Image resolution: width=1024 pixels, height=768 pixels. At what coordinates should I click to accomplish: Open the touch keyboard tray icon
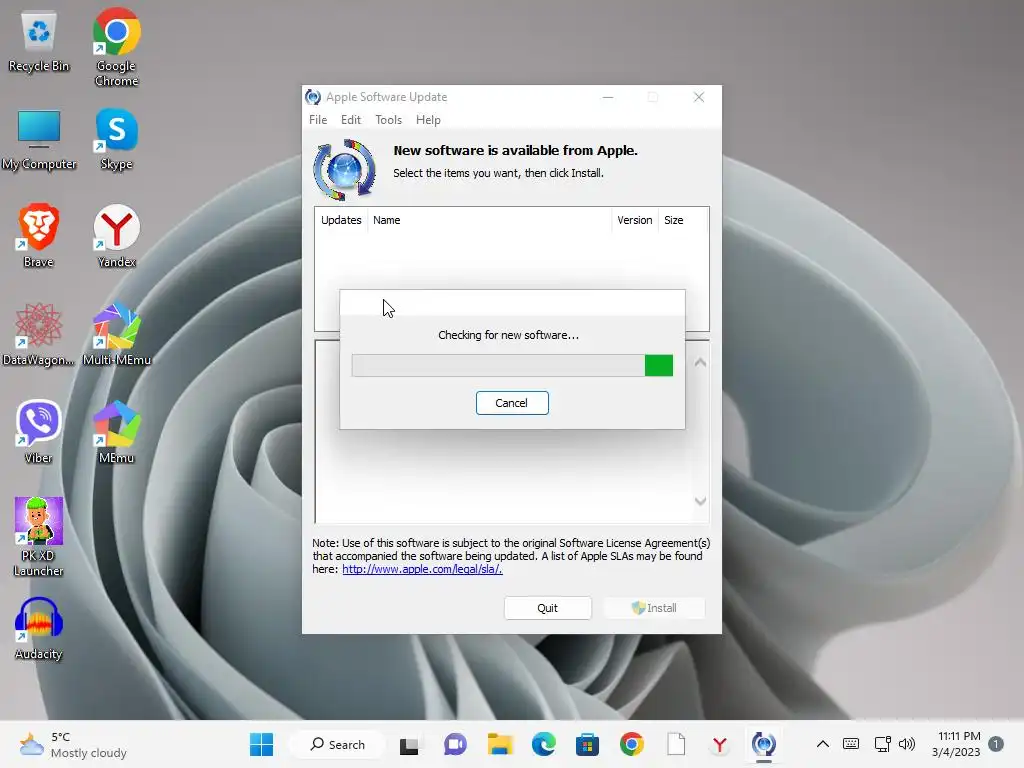[851, 744]
